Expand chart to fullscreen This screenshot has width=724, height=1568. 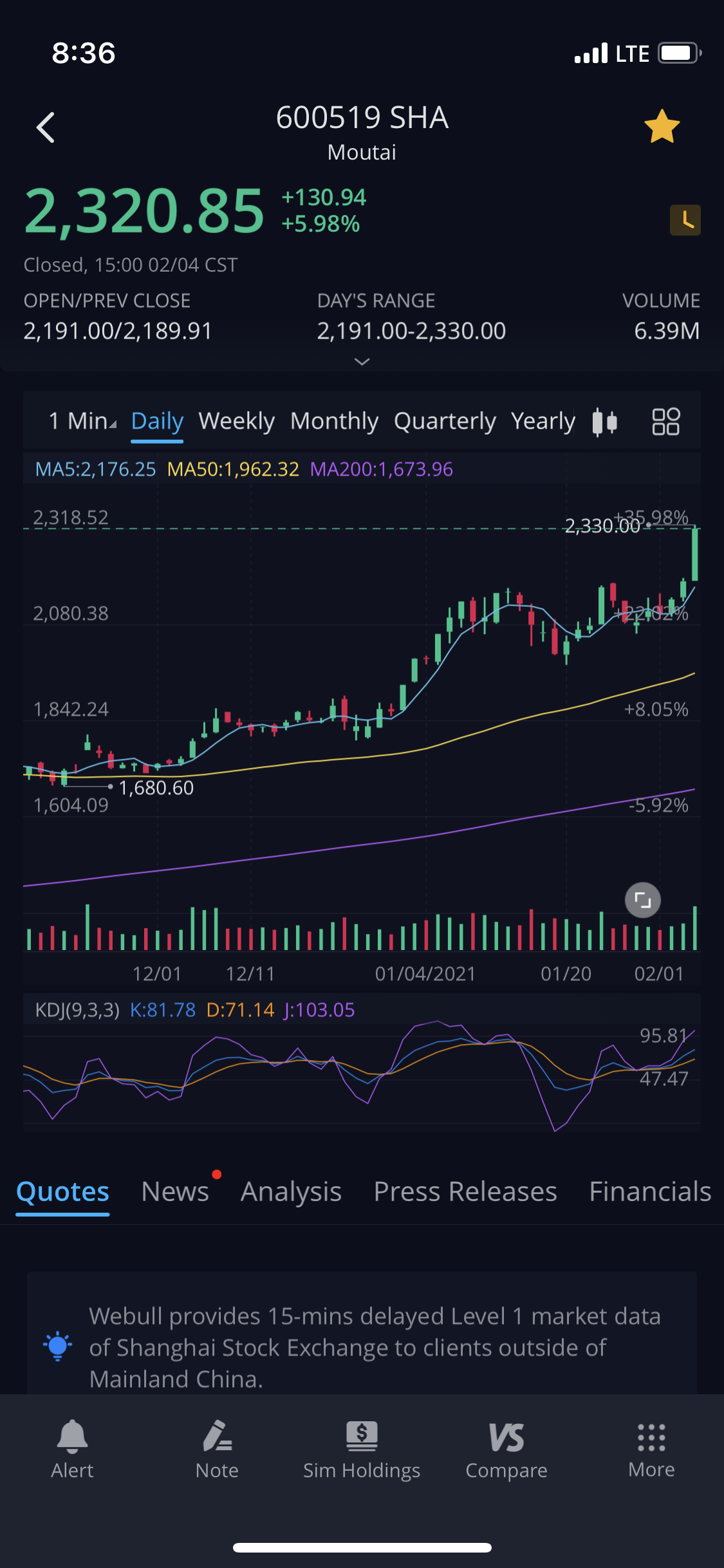pyautogui.click(x=642, y=900)
